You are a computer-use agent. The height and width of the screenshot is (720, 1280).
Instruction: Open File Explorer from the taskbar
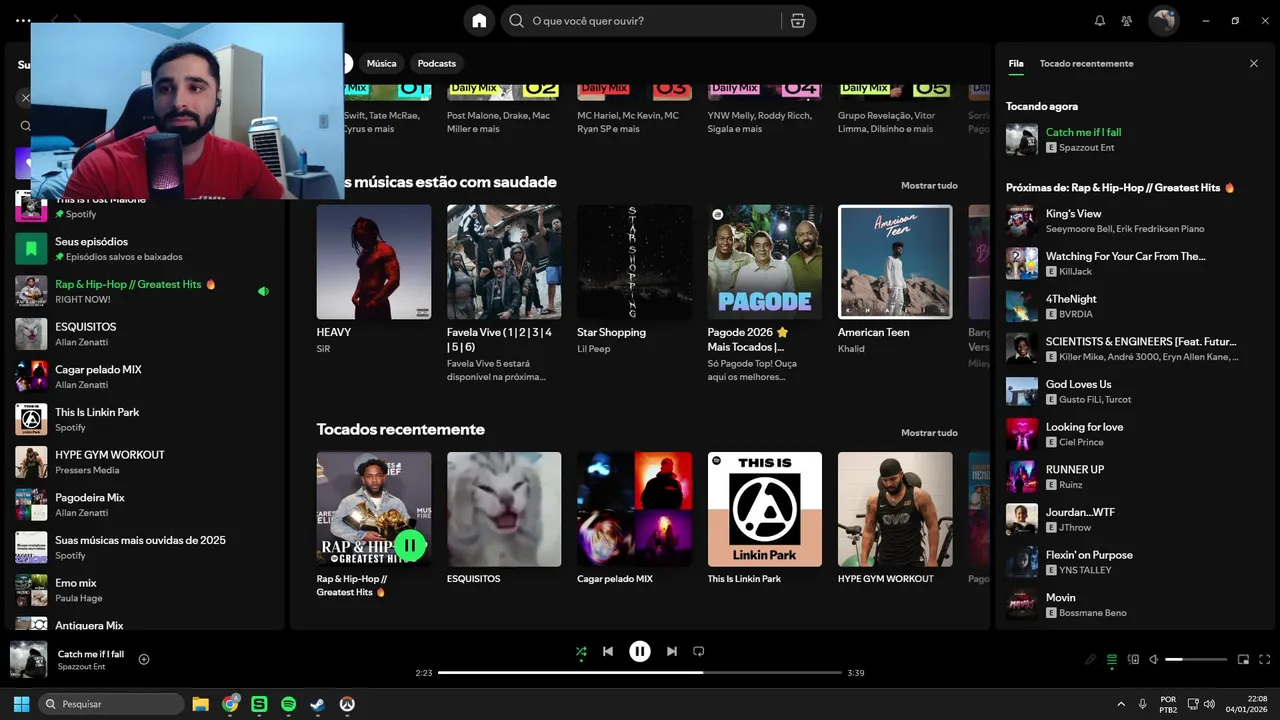[200, 704]
